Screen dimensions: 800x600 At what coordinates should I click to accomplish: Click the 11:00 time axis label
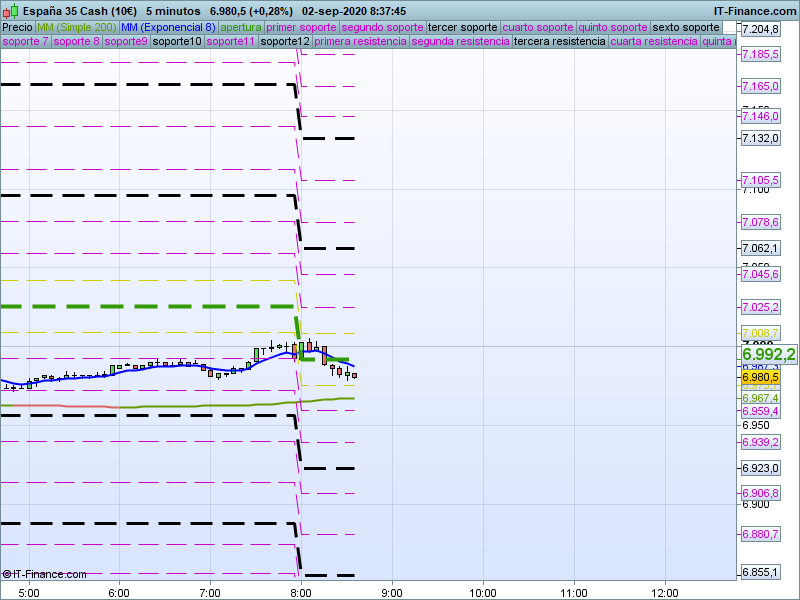[x=574, y=593]
